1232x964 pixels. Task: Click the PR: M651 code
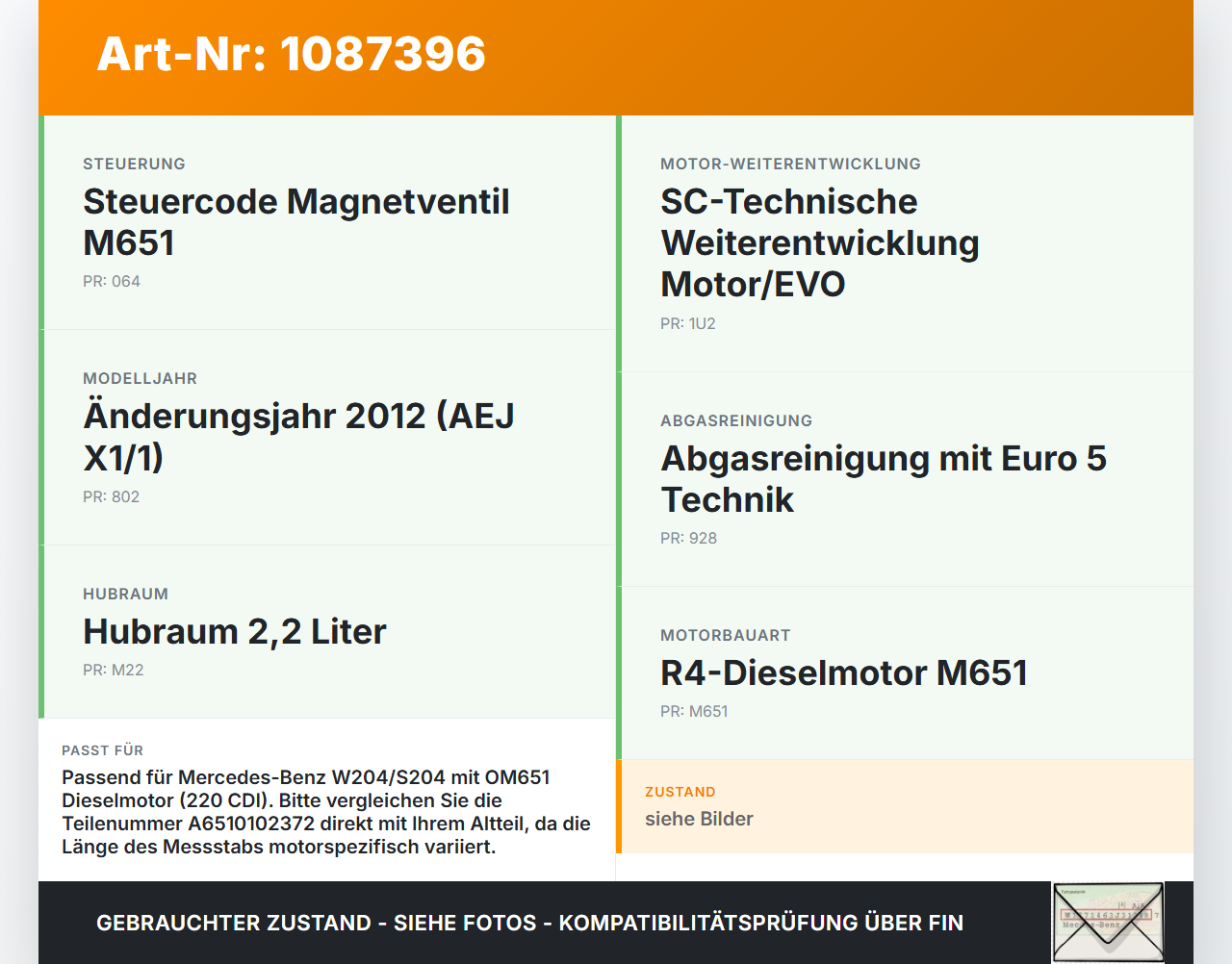(x=694, y=712)
